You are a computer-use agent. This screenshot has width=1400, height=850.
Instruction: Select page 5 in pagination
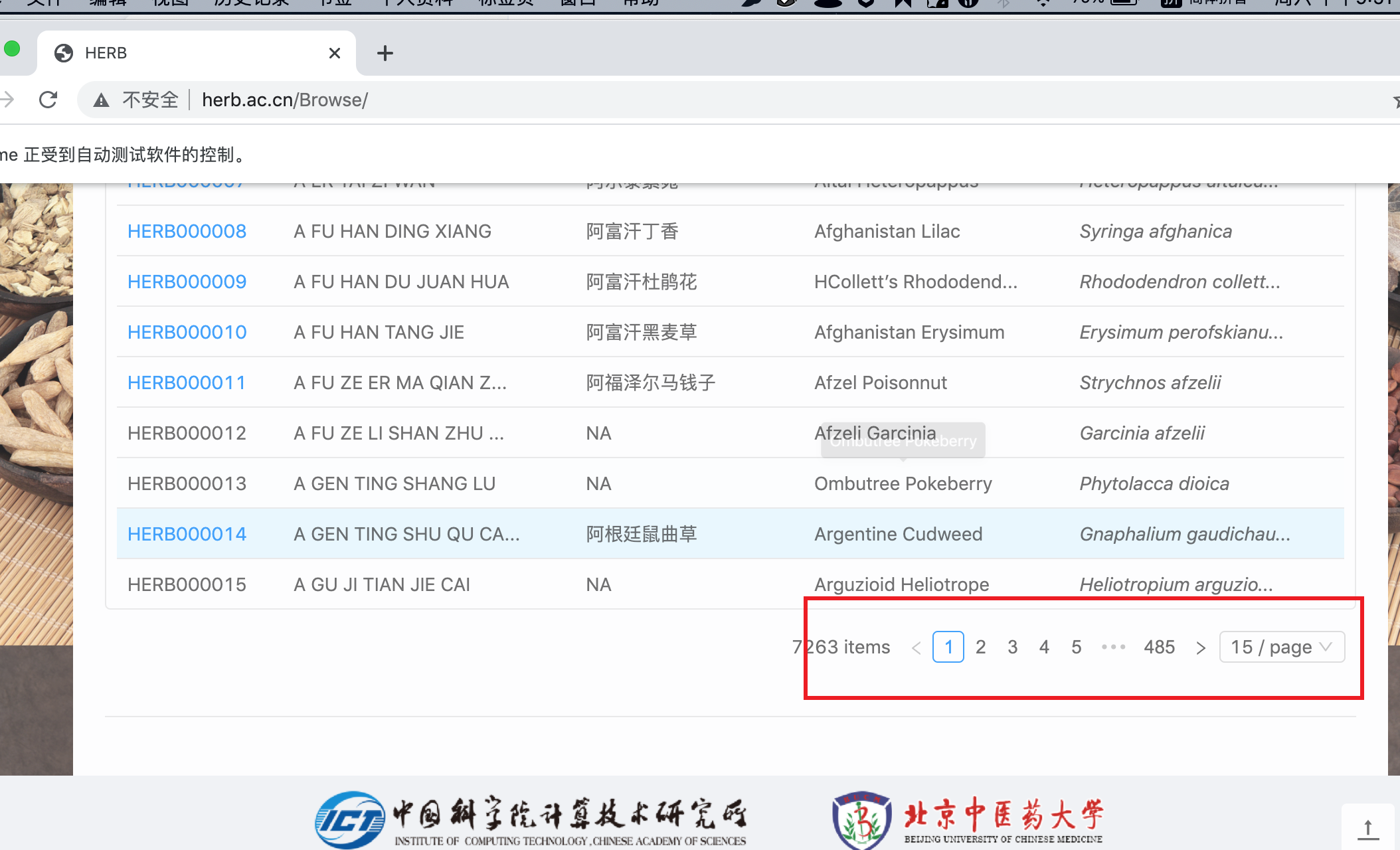[x=1076, y=647]
